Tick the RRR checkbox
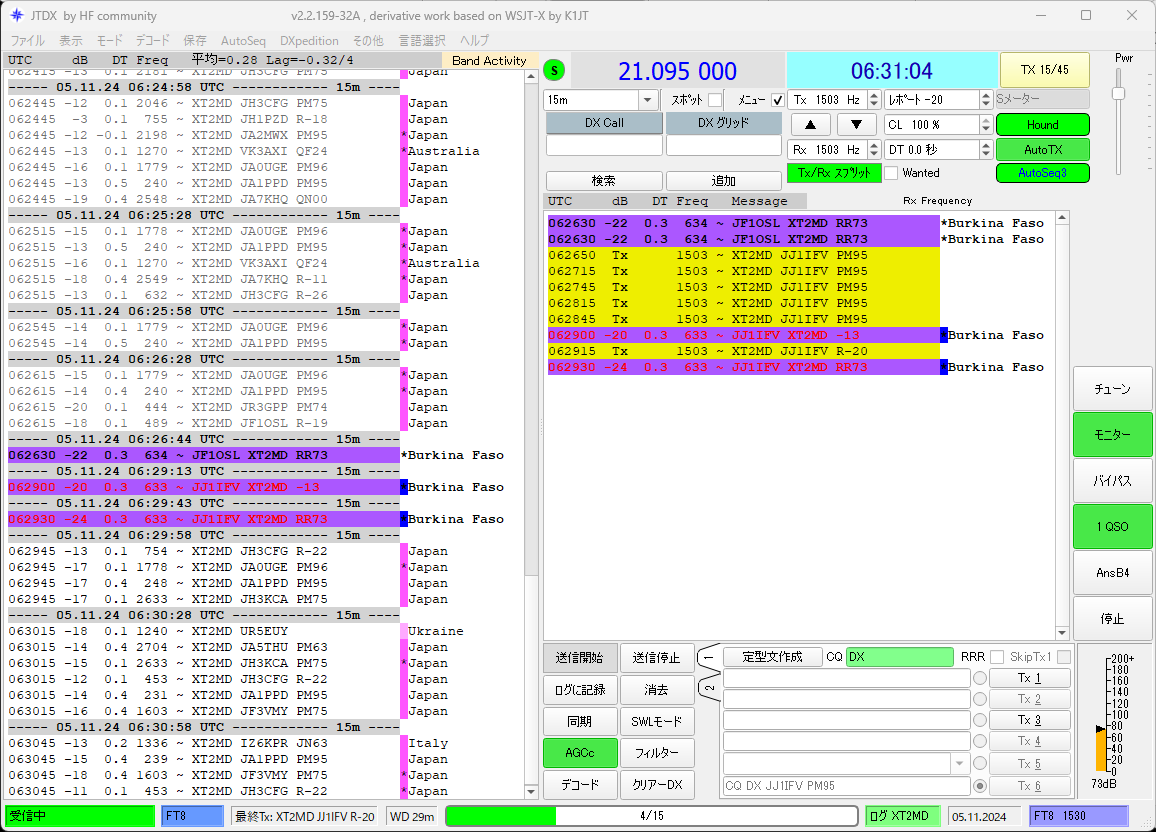 tap(997, 657)
